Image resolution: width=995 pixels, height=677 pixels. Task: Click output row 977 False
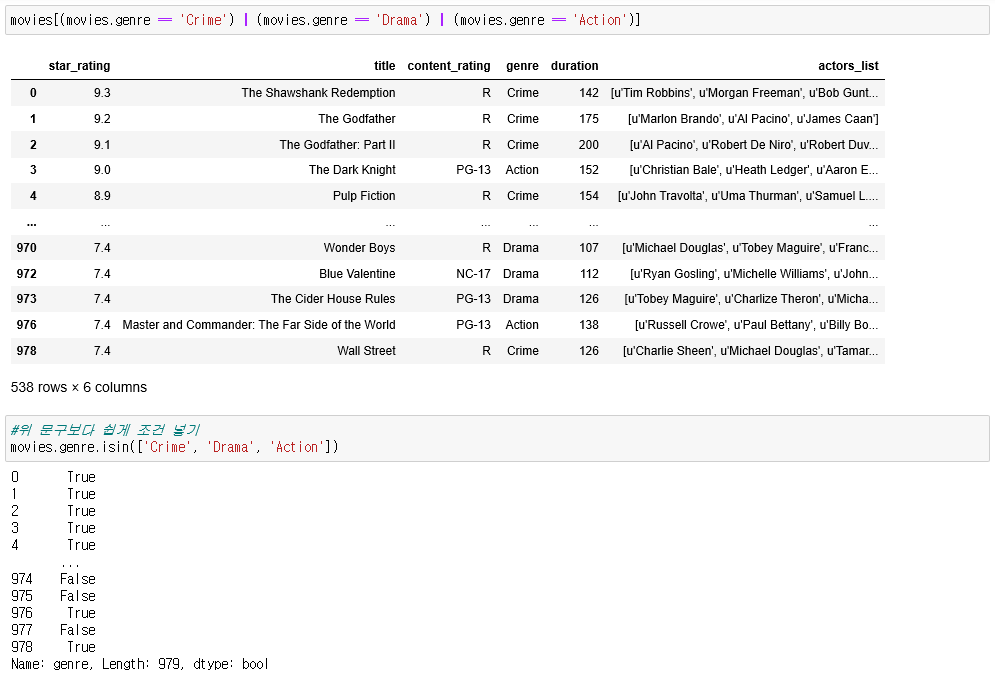[53, 630]
